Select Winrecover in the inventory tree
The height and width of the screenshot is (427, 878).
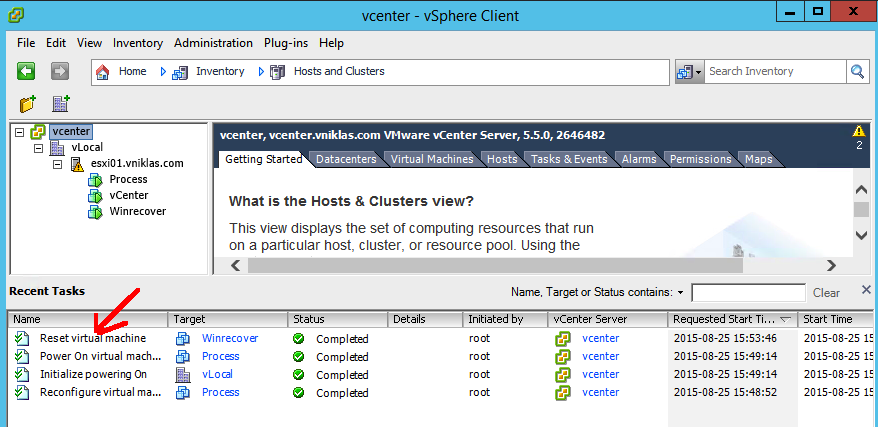click(x=138, y=212)
